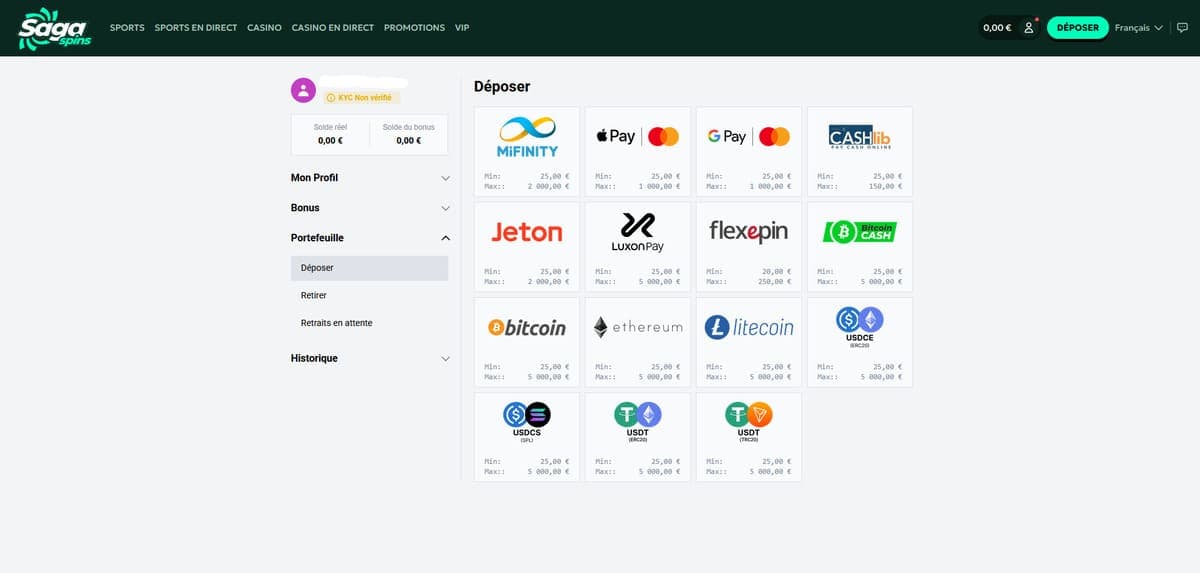Select USDCE (ERC20) deposit option

(x=860, y=341)
